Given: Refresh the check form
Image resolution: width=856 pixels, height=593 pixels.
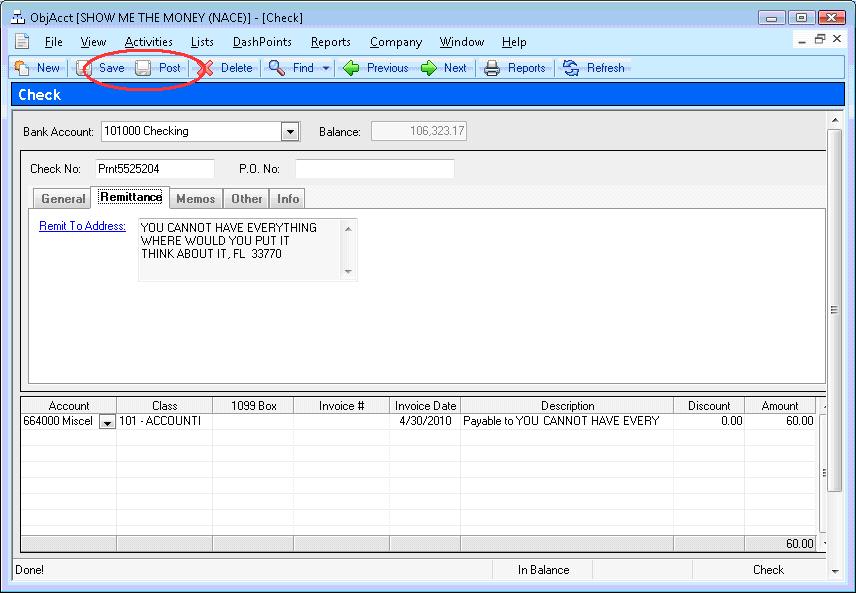Looking at the screenshot, I should pyautogui.click(x=571, y=68).
